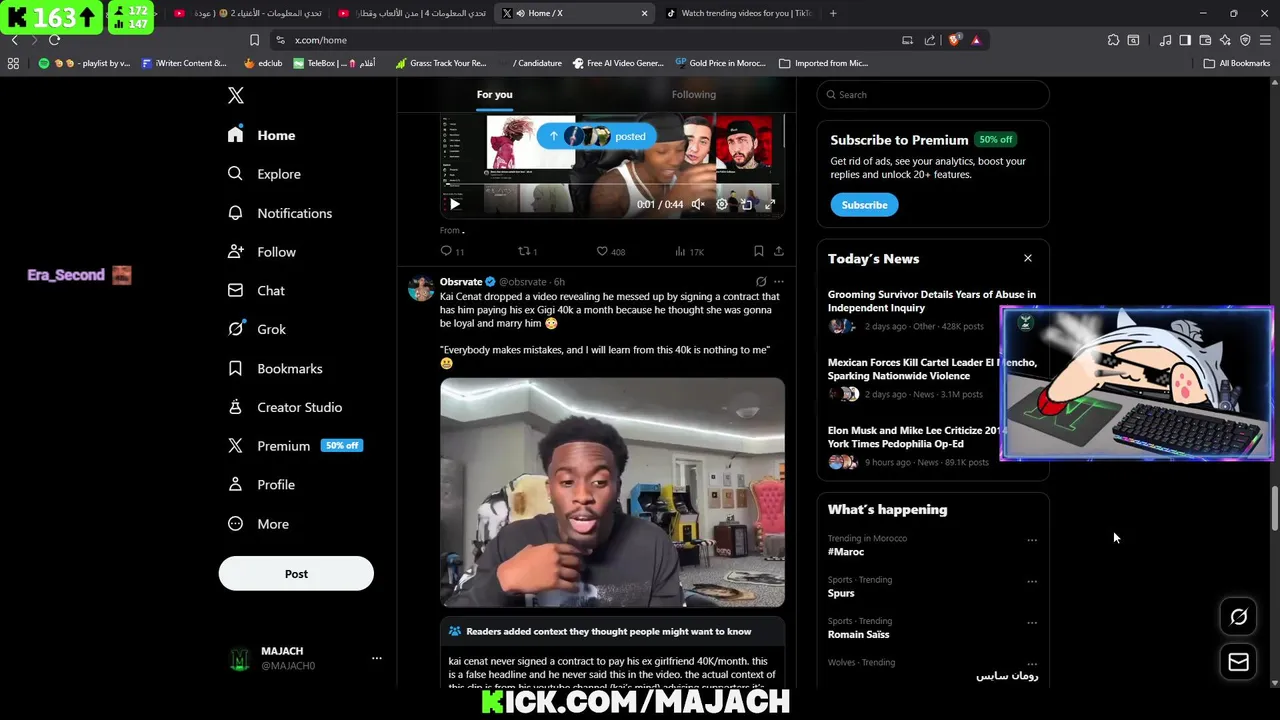Image resolution: width=1280 pixels, height=720 pixels.
Task: Open a new browser tab
Action: 833,13
